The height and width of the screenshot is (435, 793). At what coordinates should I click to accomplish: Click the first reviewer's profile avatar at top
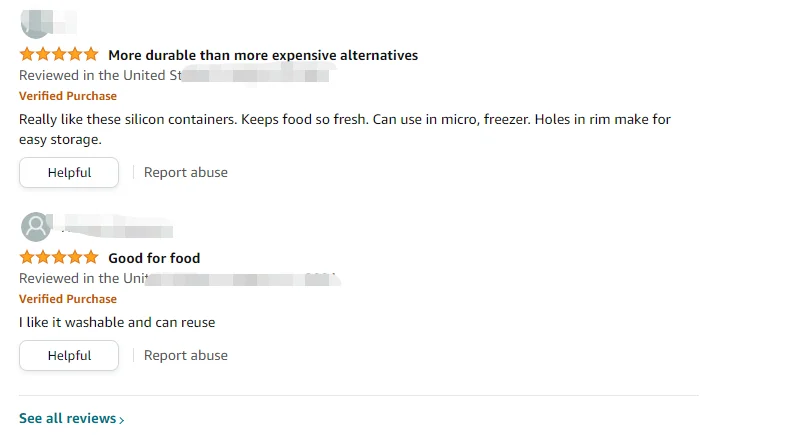[36, 24]
